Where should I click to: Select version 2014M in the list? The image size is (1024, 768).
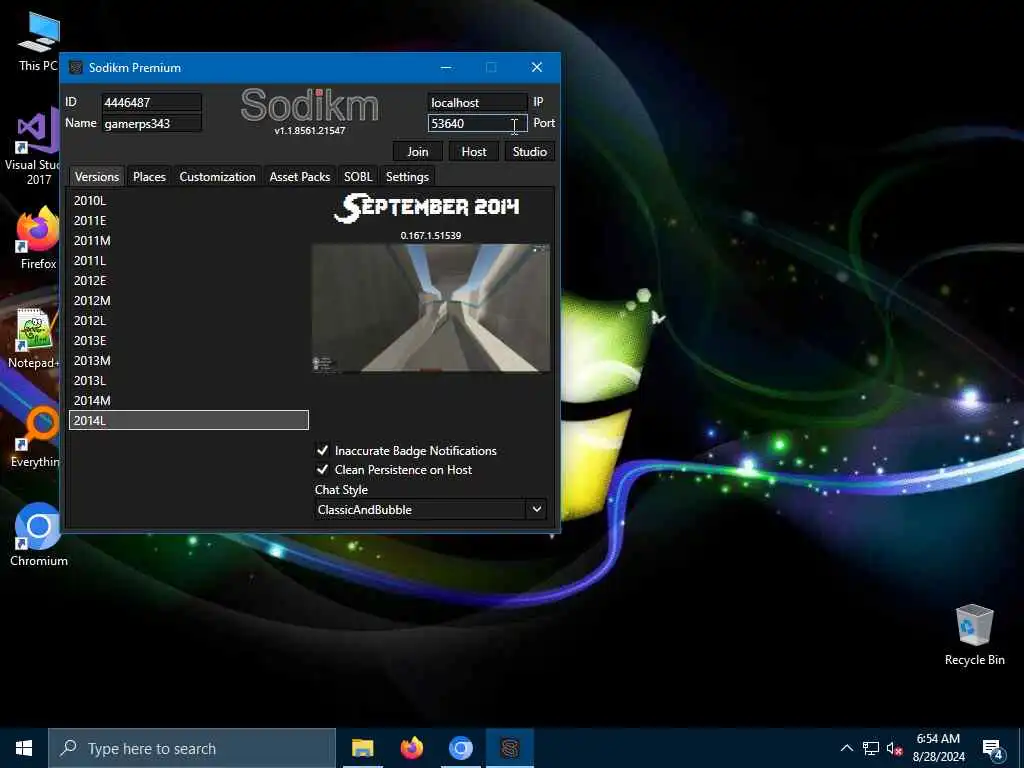189,400
